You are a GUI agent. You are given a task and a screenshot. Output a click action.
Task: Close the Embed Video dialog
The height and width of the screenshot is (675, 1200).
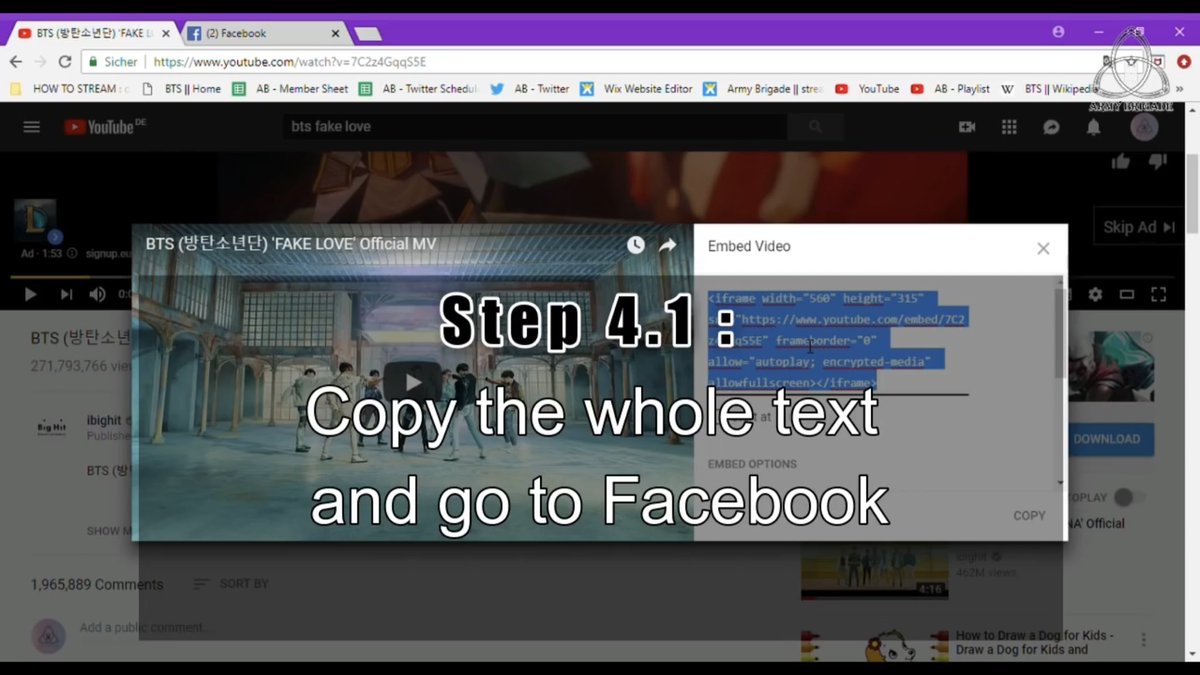1043,248
